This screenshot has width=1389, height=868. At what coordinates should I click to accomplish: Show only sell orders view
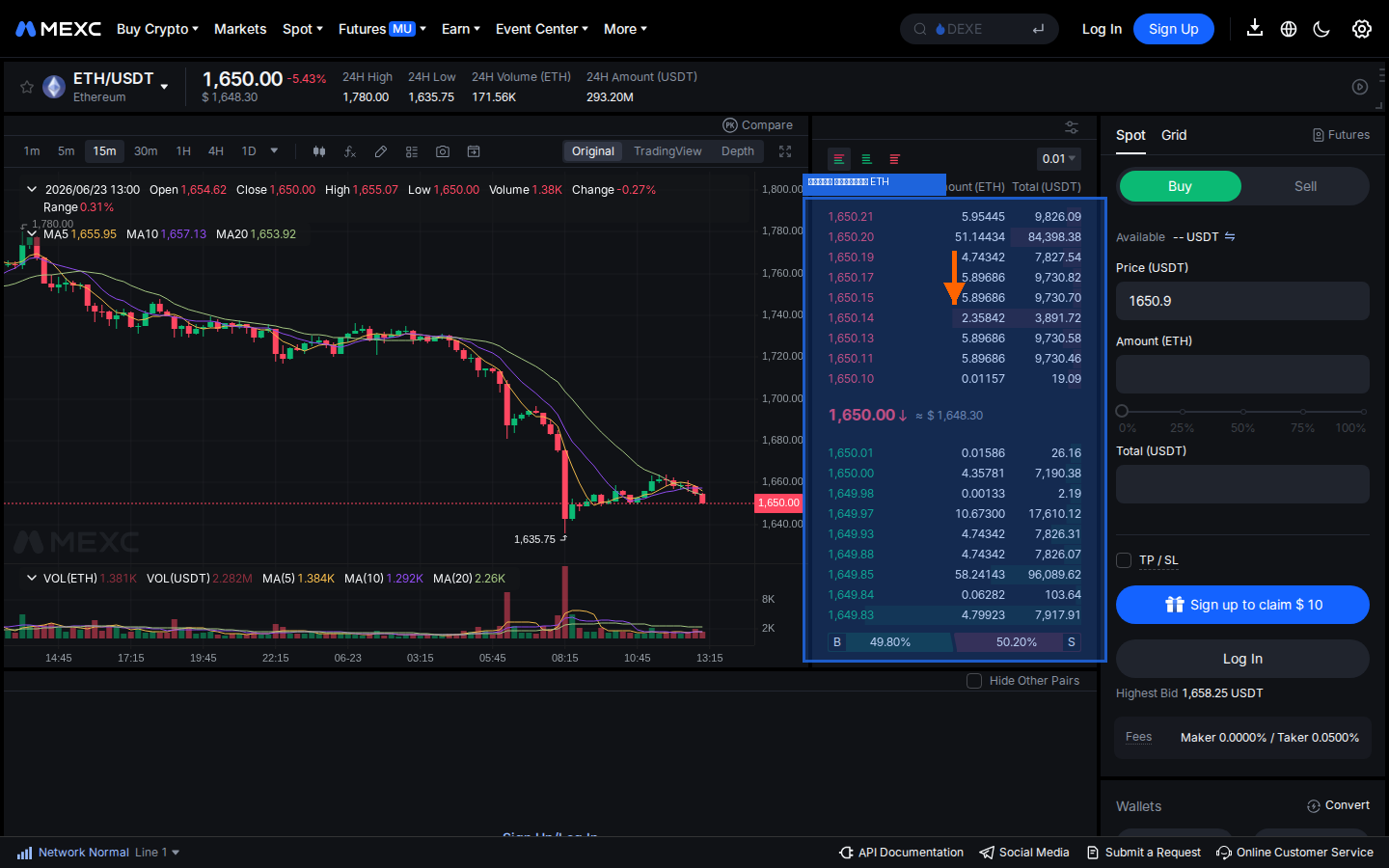click(894, 159)
